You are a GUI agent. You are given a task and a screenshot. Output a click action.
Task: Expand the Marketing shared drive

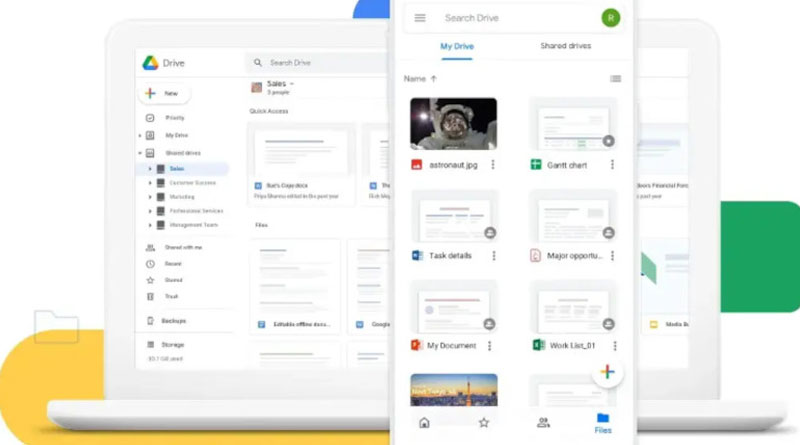click(149, 196)
